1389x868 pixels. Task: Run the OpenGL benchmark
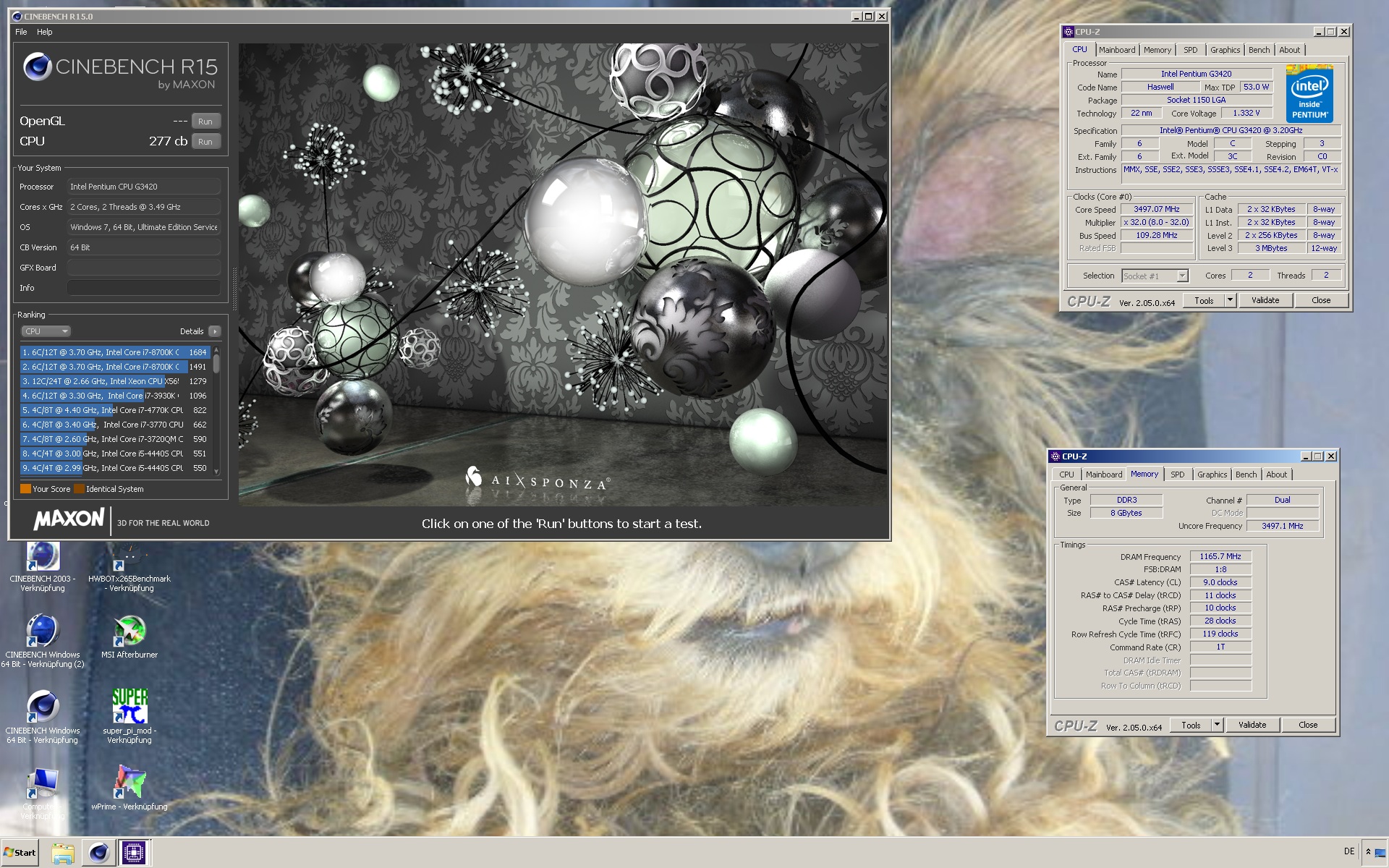pyautogui.click(x=205, y=122)
